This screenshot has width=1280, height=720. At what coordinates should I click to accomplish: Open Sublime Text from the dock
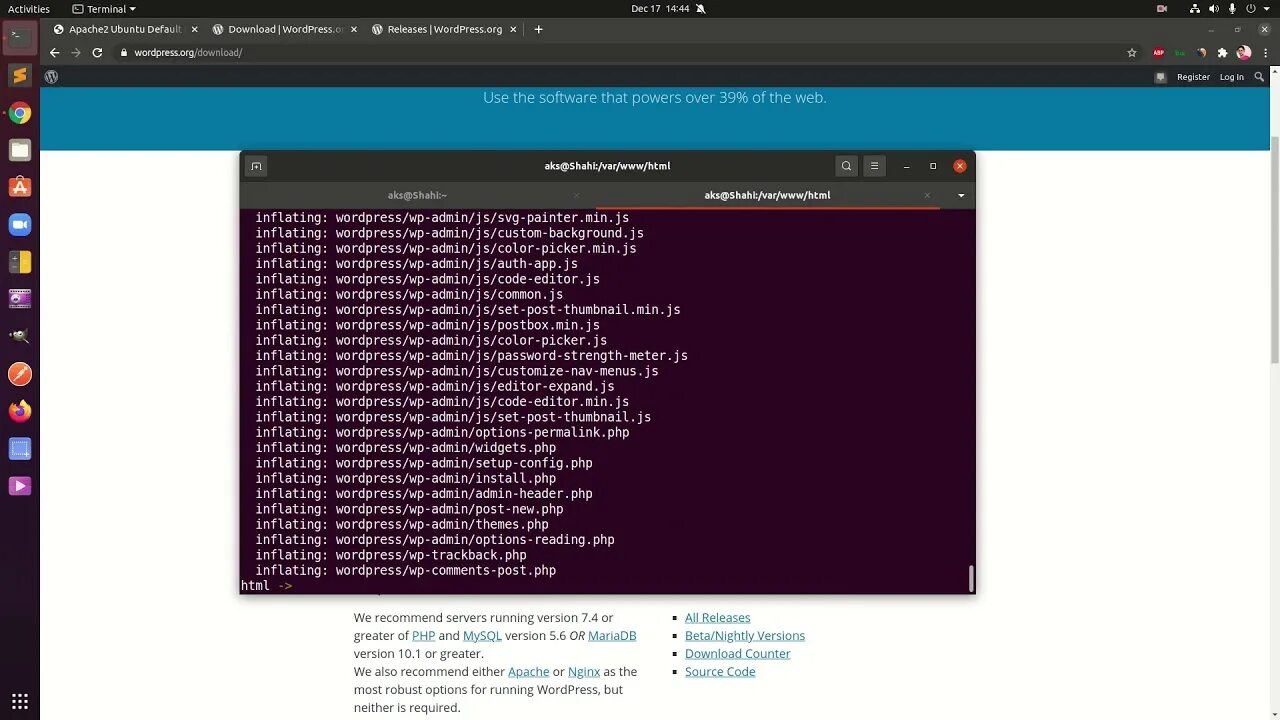pos(20,75)
